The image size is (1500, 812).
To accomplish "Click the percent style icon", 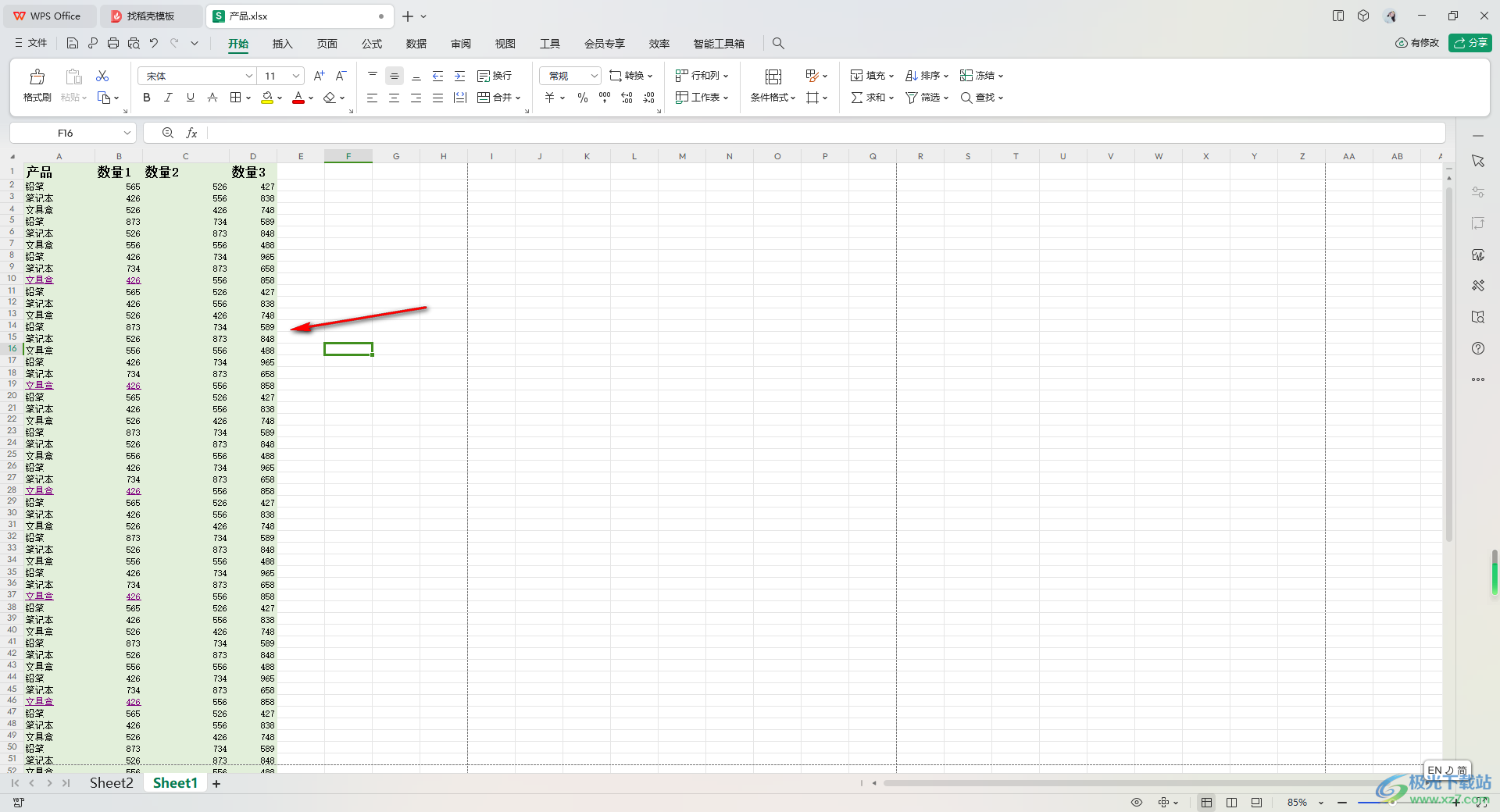I will 583,98.
